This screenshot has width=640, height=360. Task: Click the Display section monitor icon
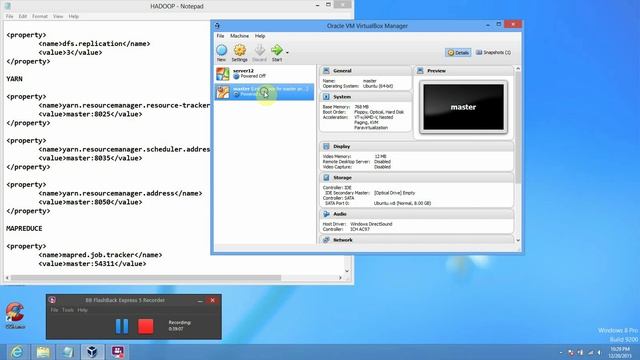[x=326, y=146]
